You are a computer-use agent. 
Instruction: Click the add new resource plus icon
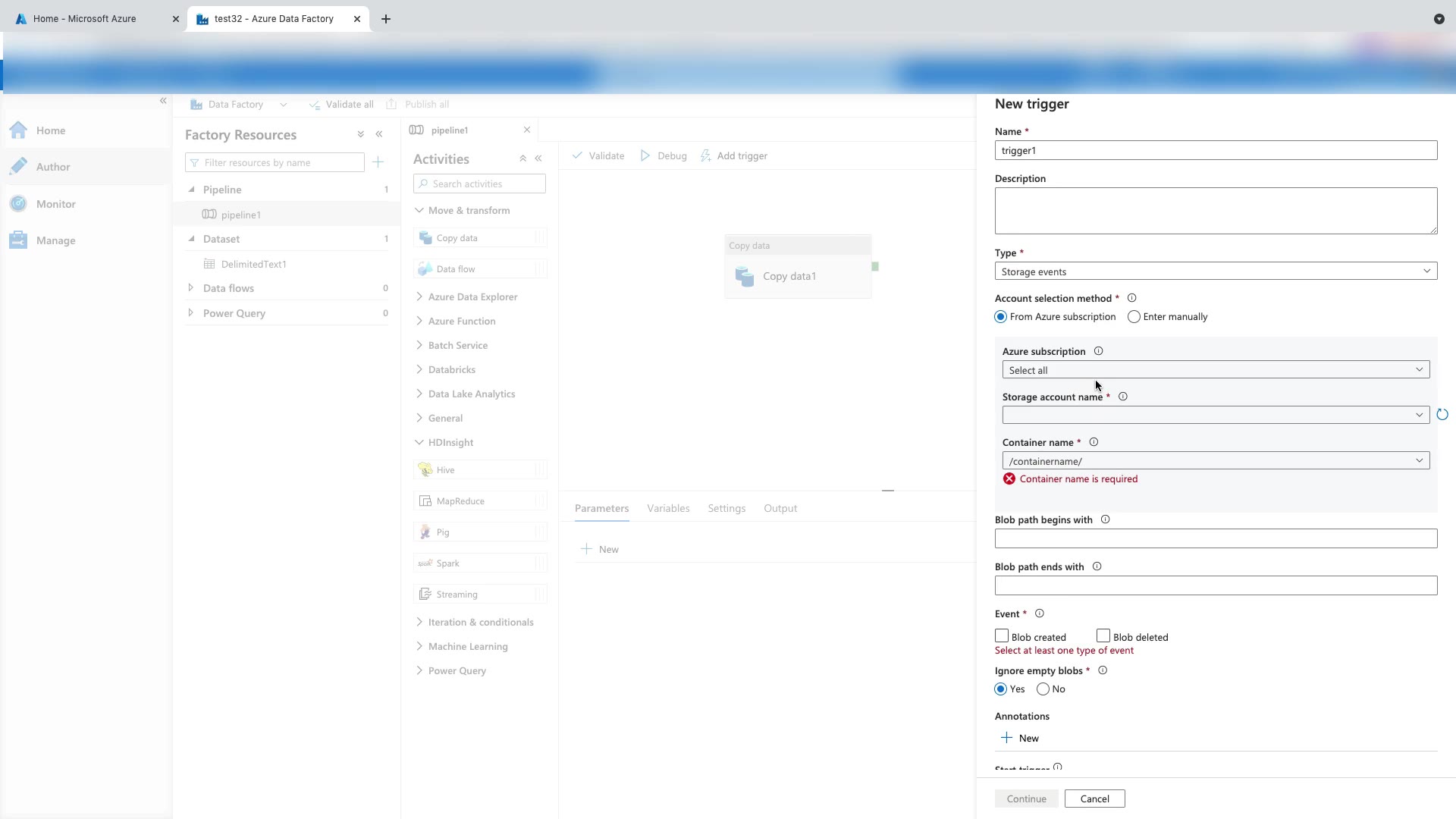pos(378,162)
